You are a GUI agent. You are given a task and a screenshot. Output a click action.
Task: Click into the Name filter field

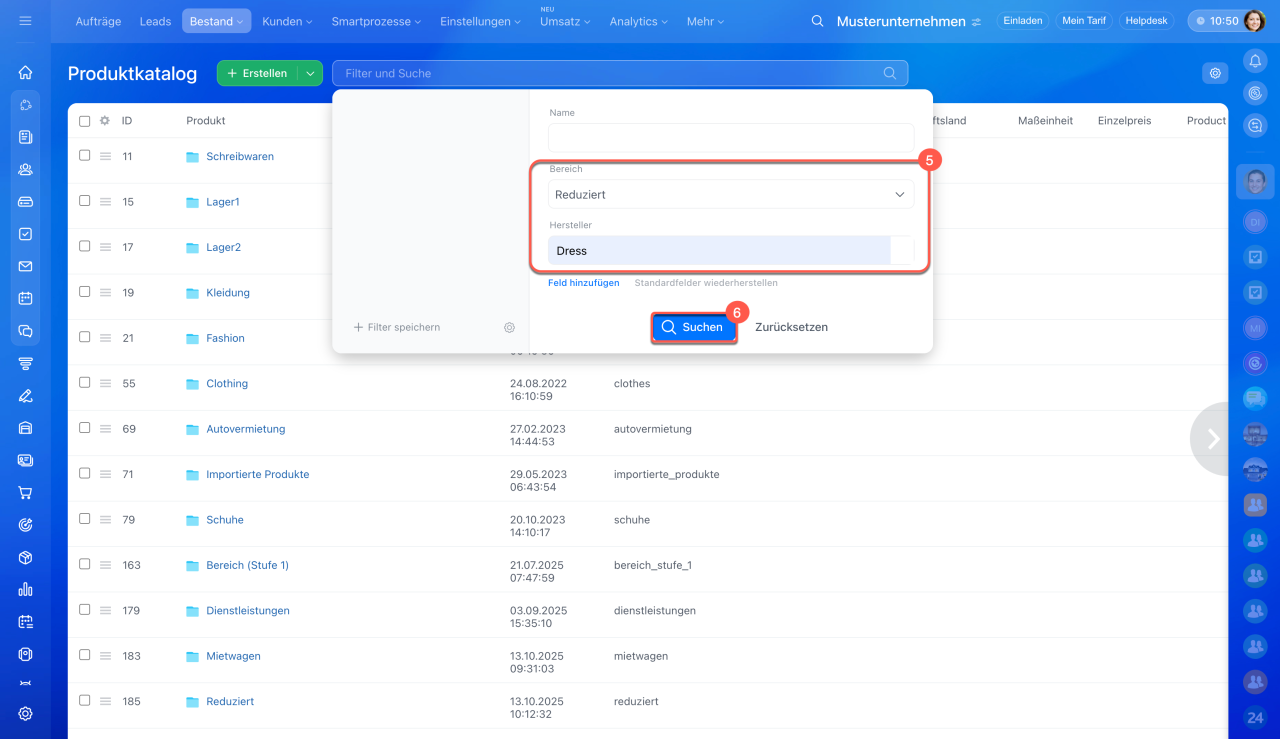pyautogui.click(x=731, y=138)
